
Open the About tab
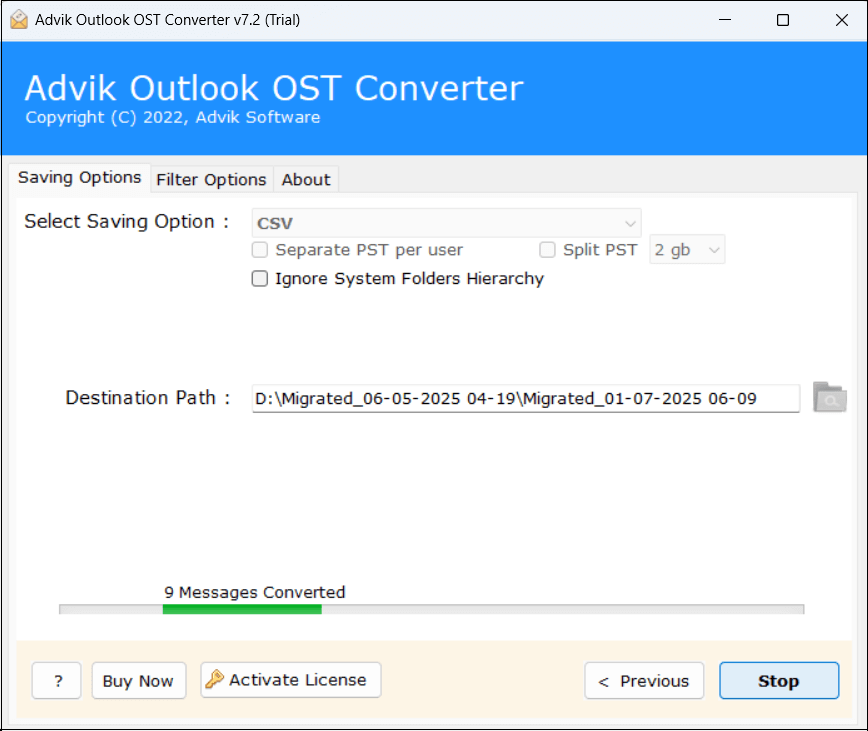click(306, 180)
